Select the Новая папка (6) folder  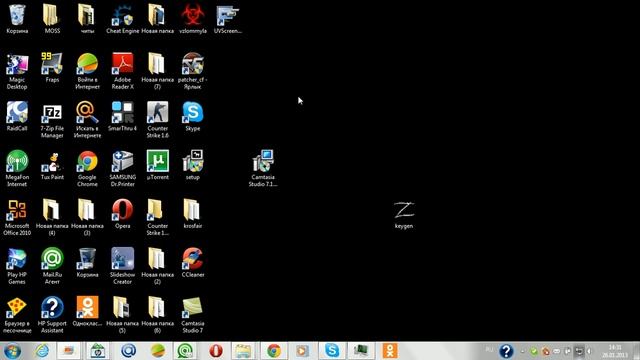tap(158, 315)
